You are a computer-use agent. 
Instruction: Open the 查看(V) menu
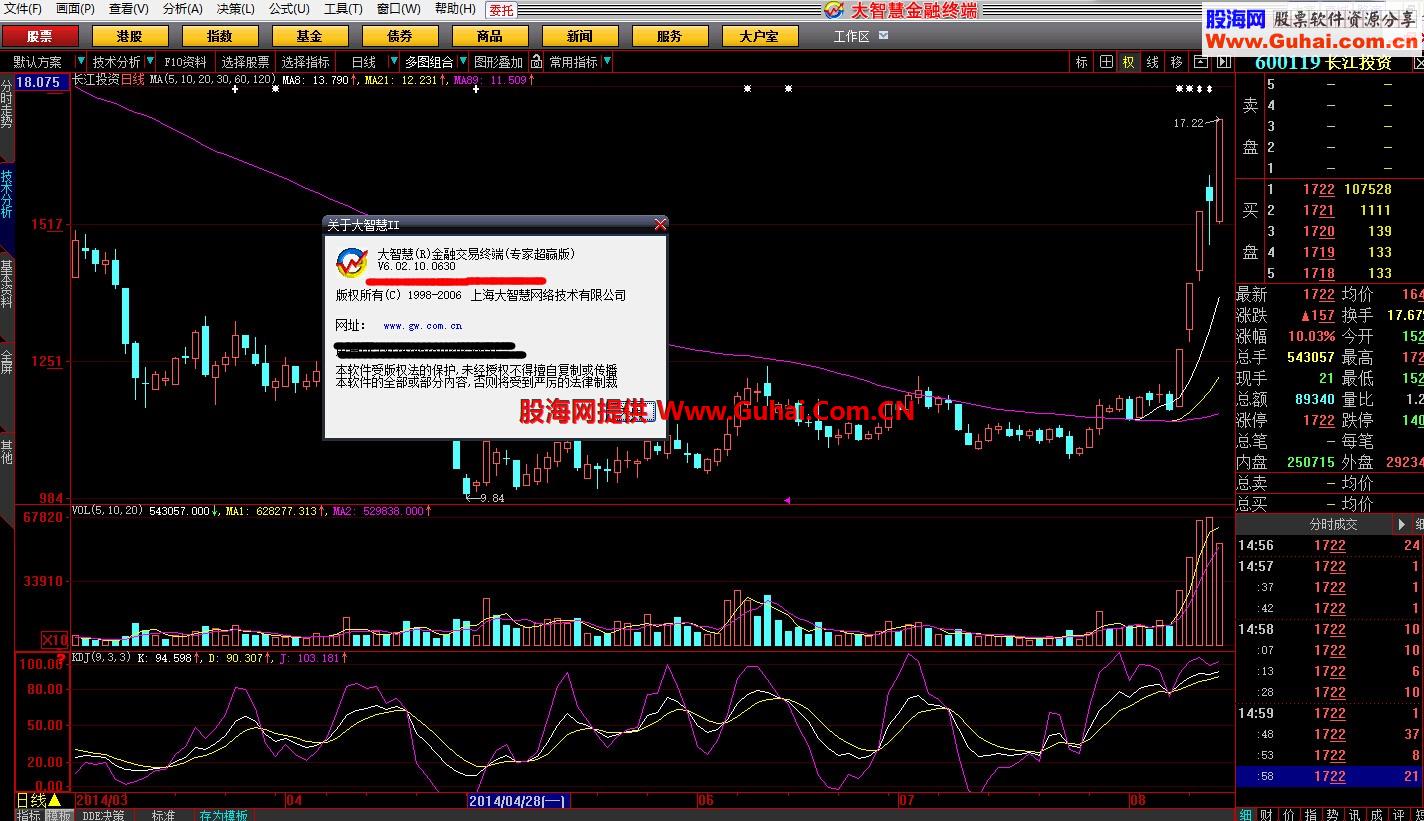click(x=129, y=9)
